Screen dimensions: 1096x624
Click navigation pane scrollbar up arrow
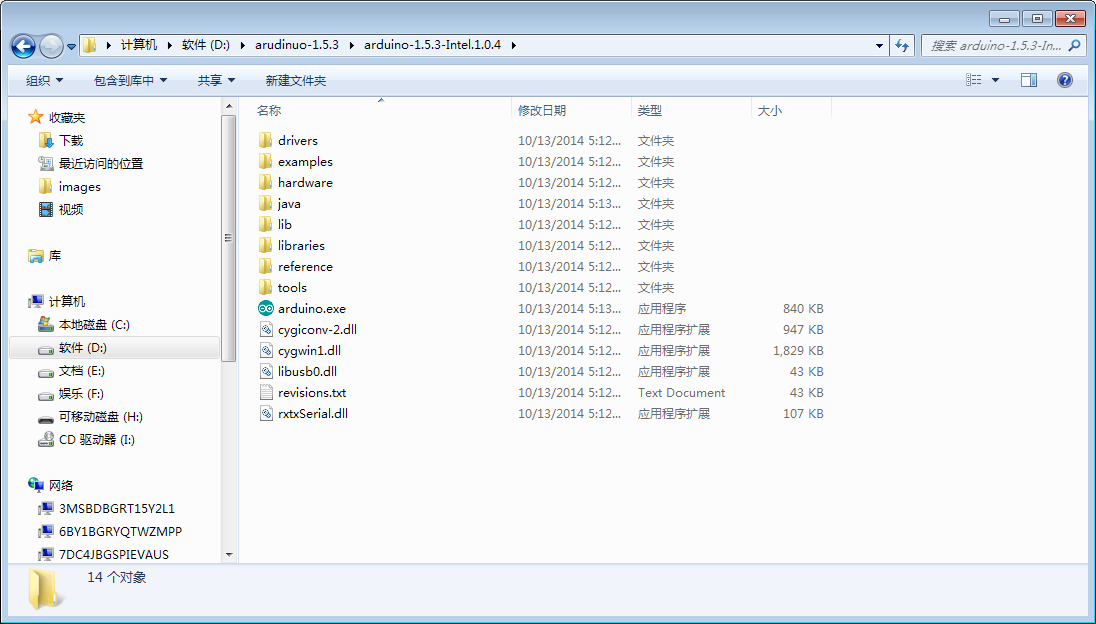229,106
